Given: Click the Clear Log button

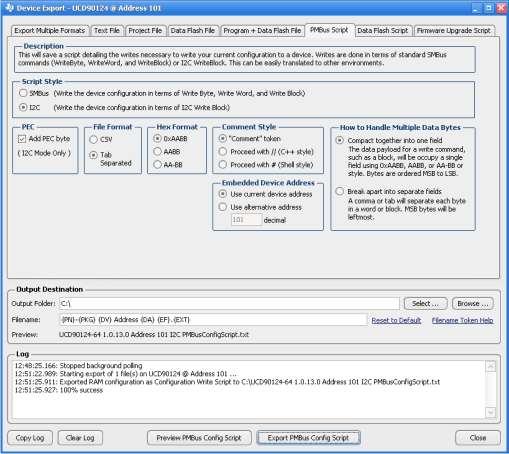Looking at the screenshot, I should click(80, 438).
